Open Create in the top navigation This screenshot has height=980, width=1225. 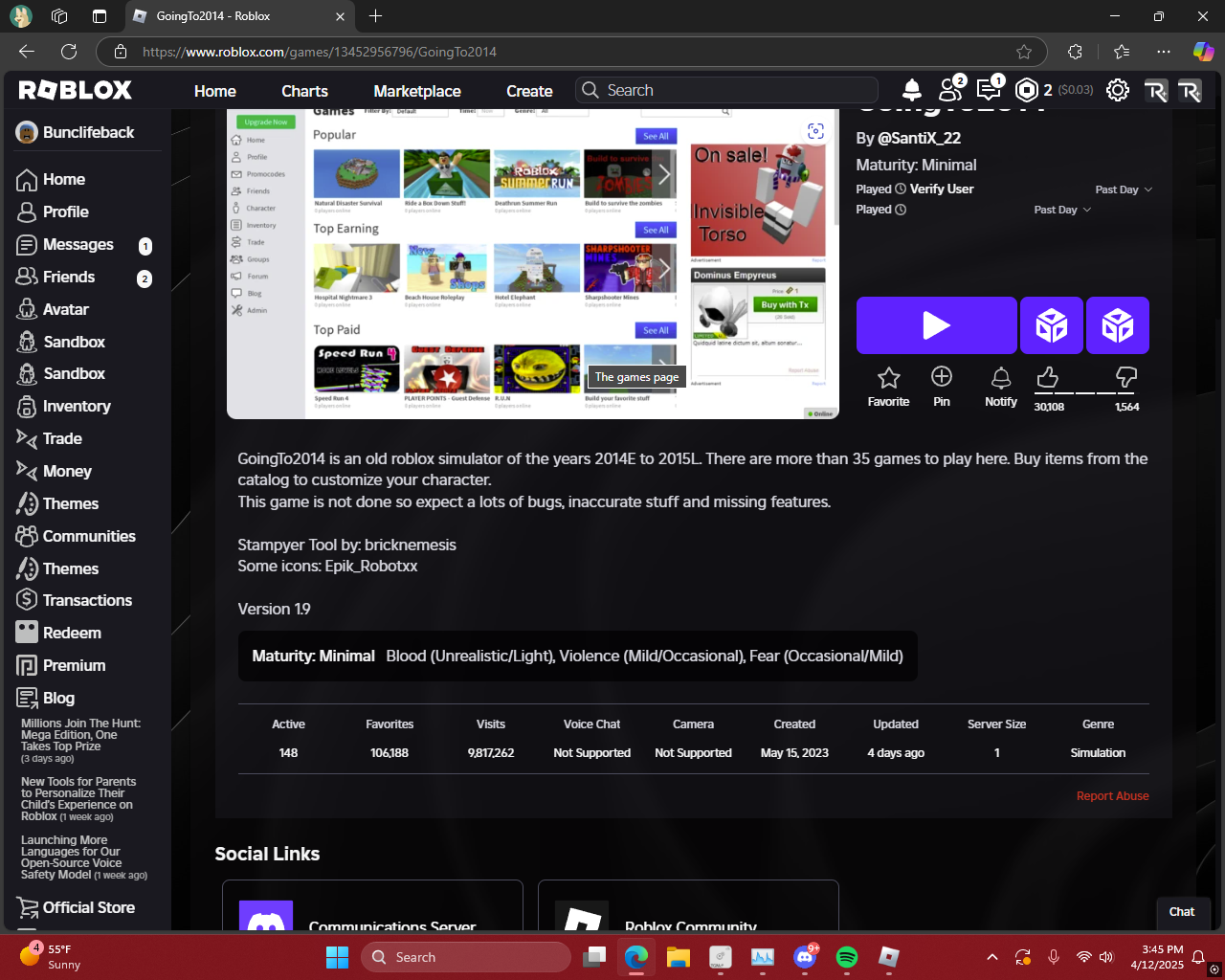pos(529,91)
